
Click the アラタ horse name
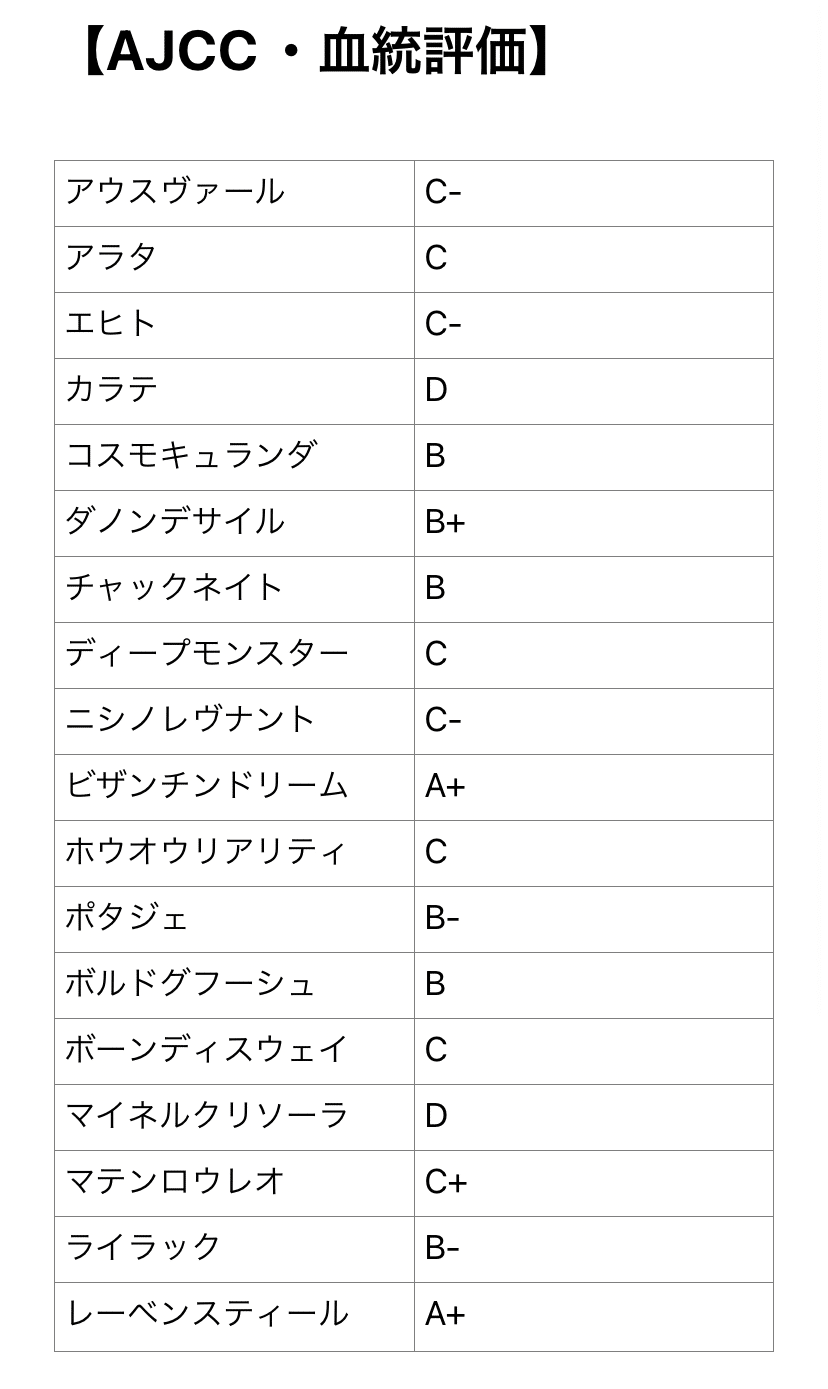[111, 258]
